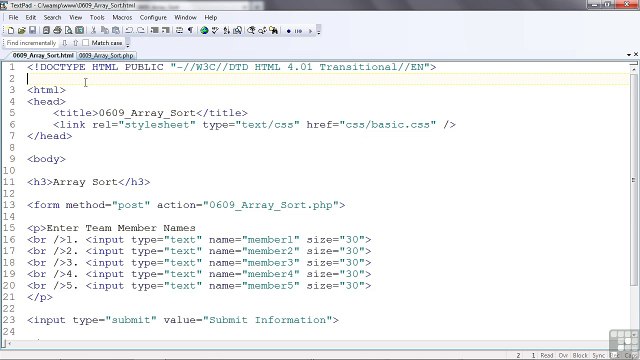Copy selection with the Copy icon
This screenshot has height=360, width=640.
[x=105, y=31]
